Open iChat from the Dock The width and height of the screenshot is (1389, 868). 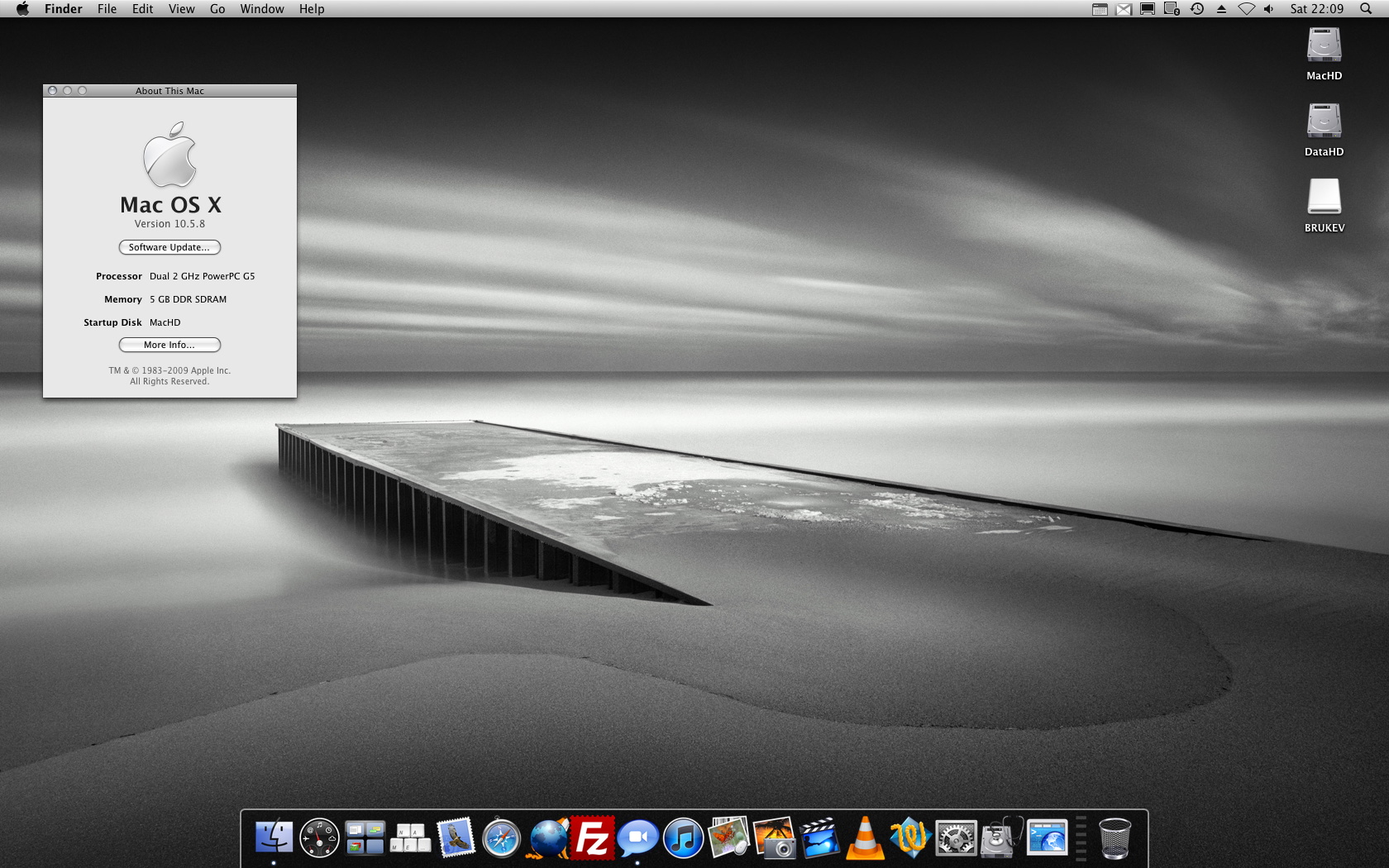point(637,838)
